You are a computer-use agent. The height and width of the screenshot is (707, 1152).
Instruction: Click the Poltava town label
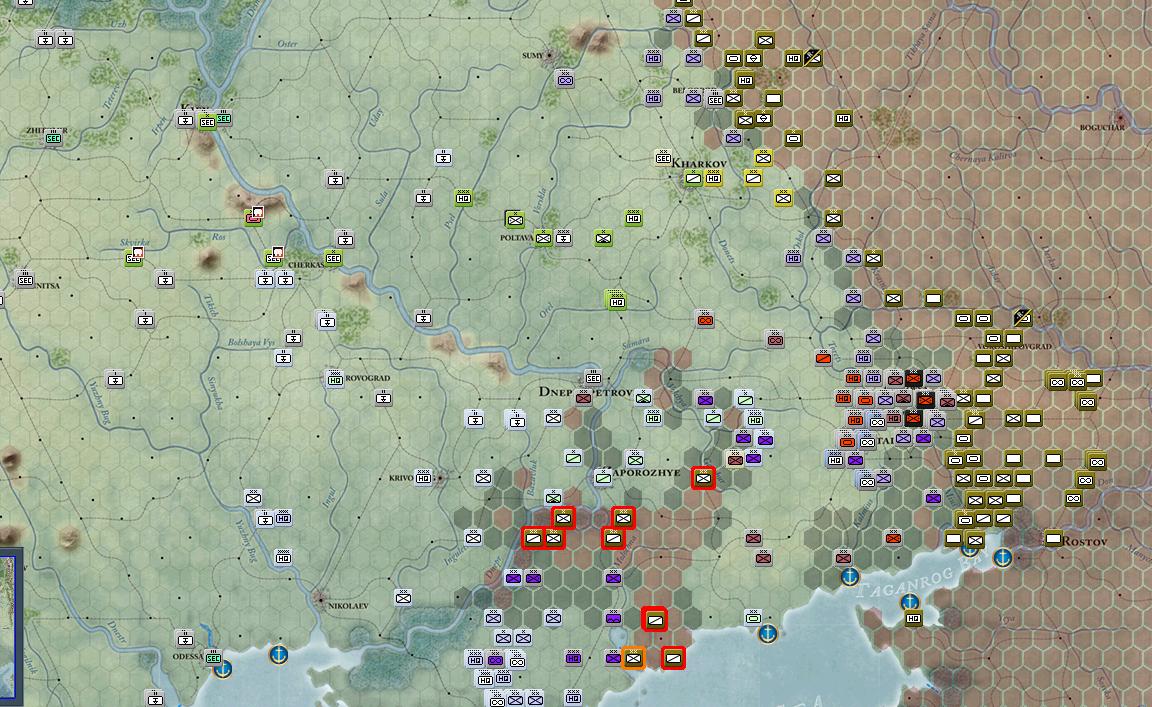516,238
